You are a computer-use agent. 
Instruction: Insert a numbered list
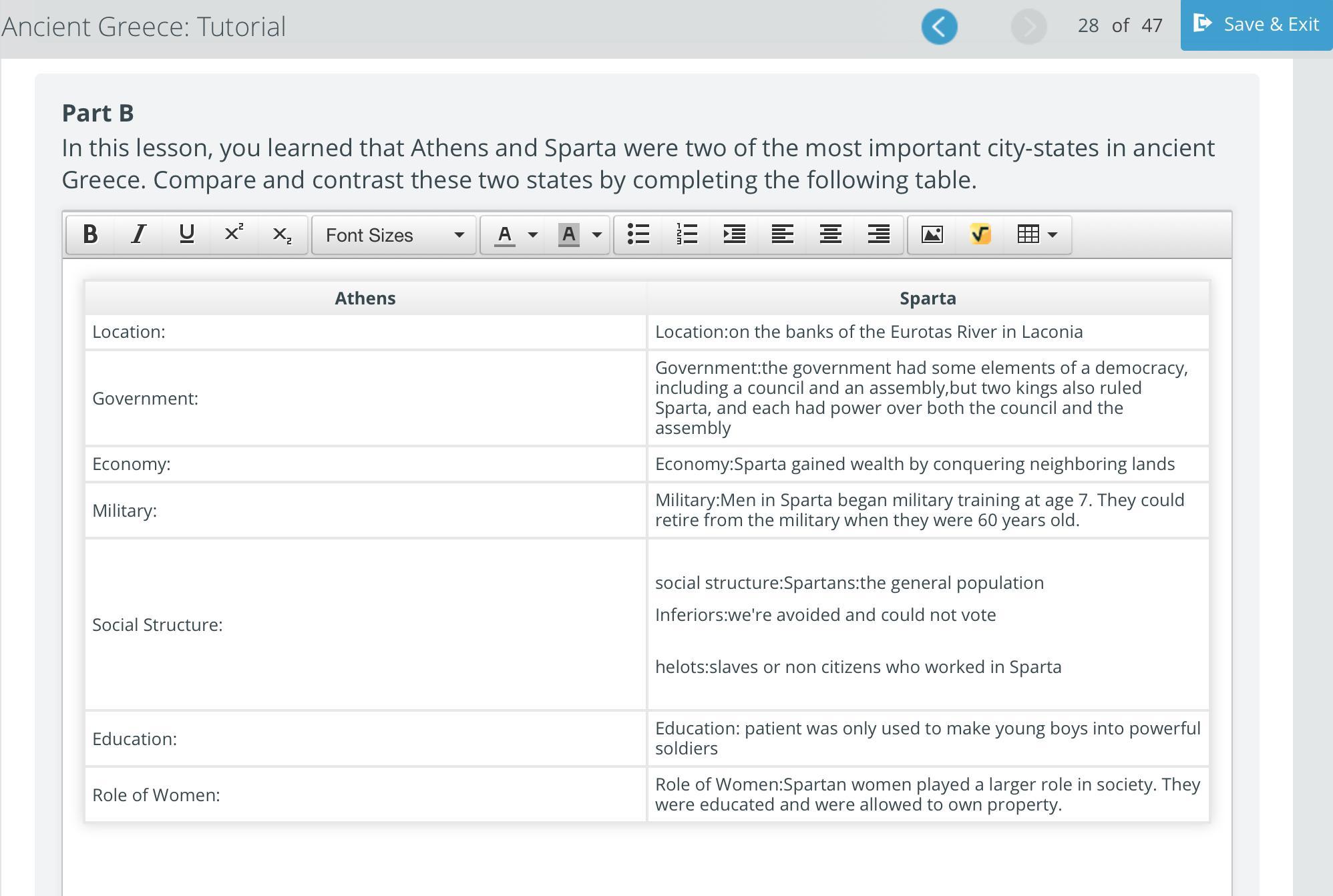(687, 234)
